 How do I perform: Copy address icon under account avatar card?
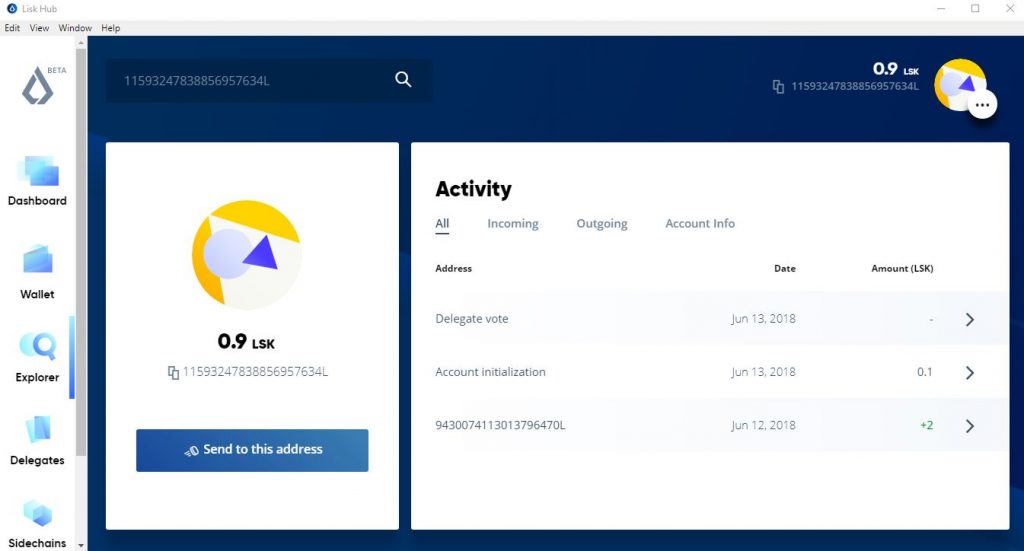tap(173, 372)
